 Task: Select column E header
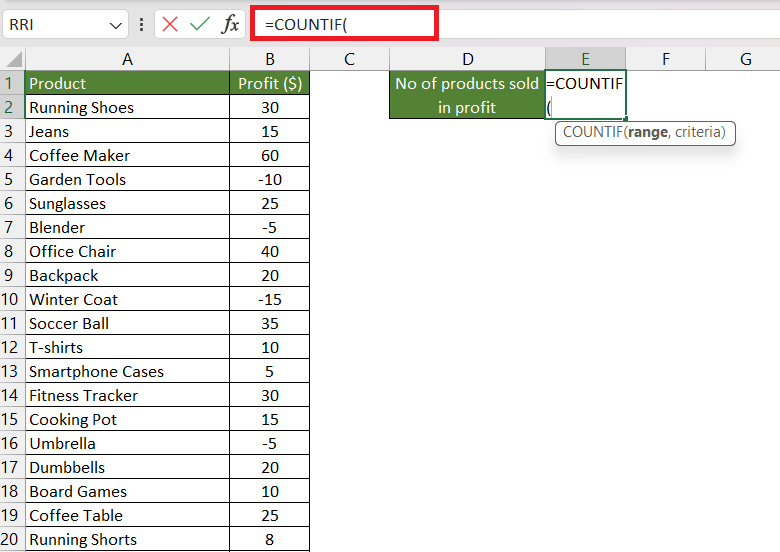[585, 59]
